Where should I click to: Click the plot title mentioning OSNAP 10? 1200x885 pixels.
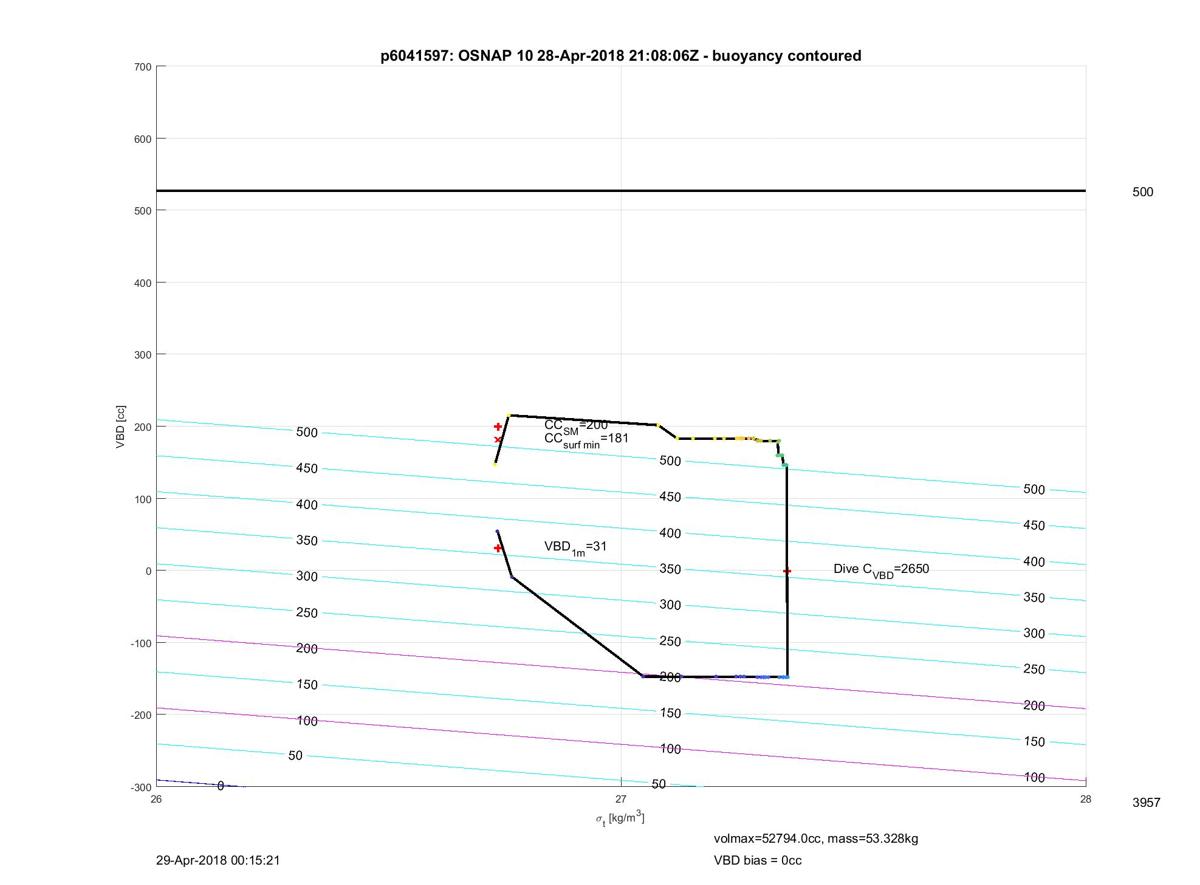[621, 56]
